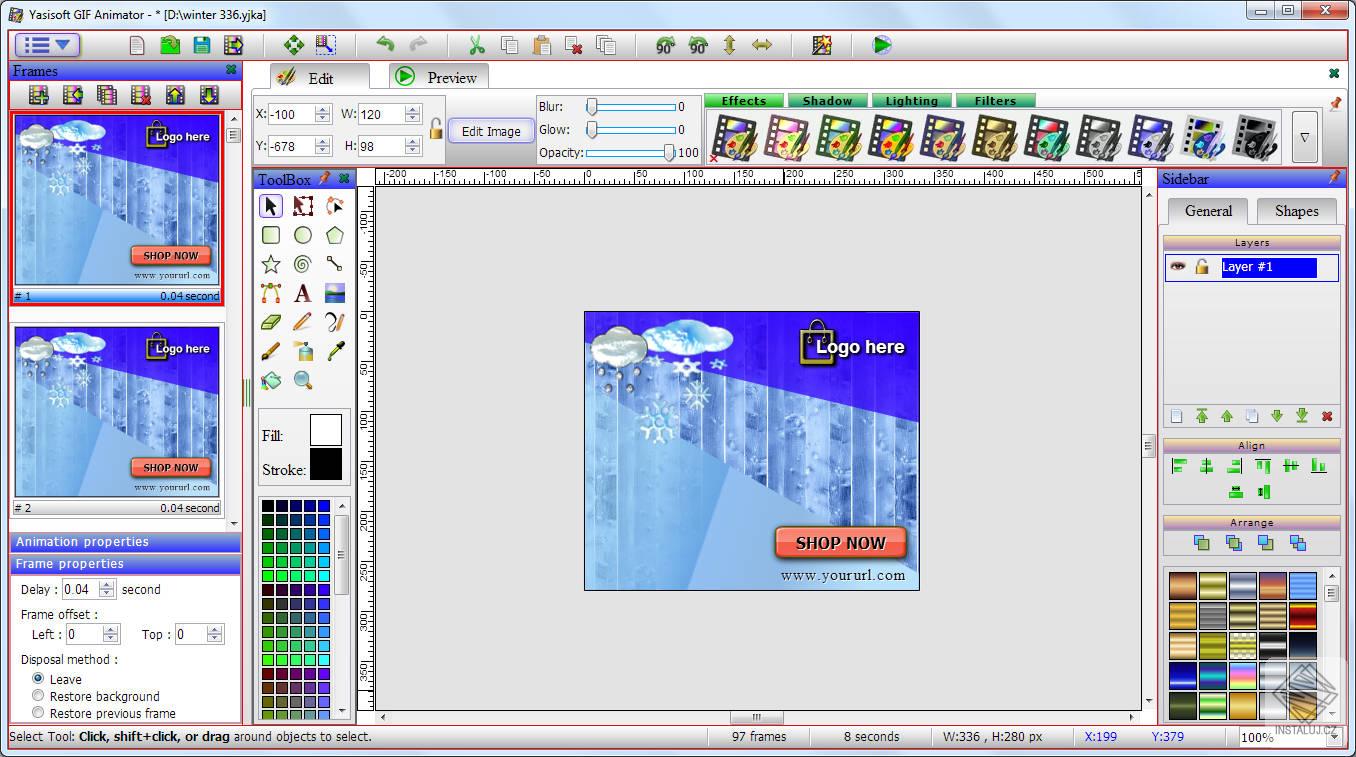Viewport: 1356px width, 757px height.
Task: Choose the Restore previous frame option
Action: (38, 713)
